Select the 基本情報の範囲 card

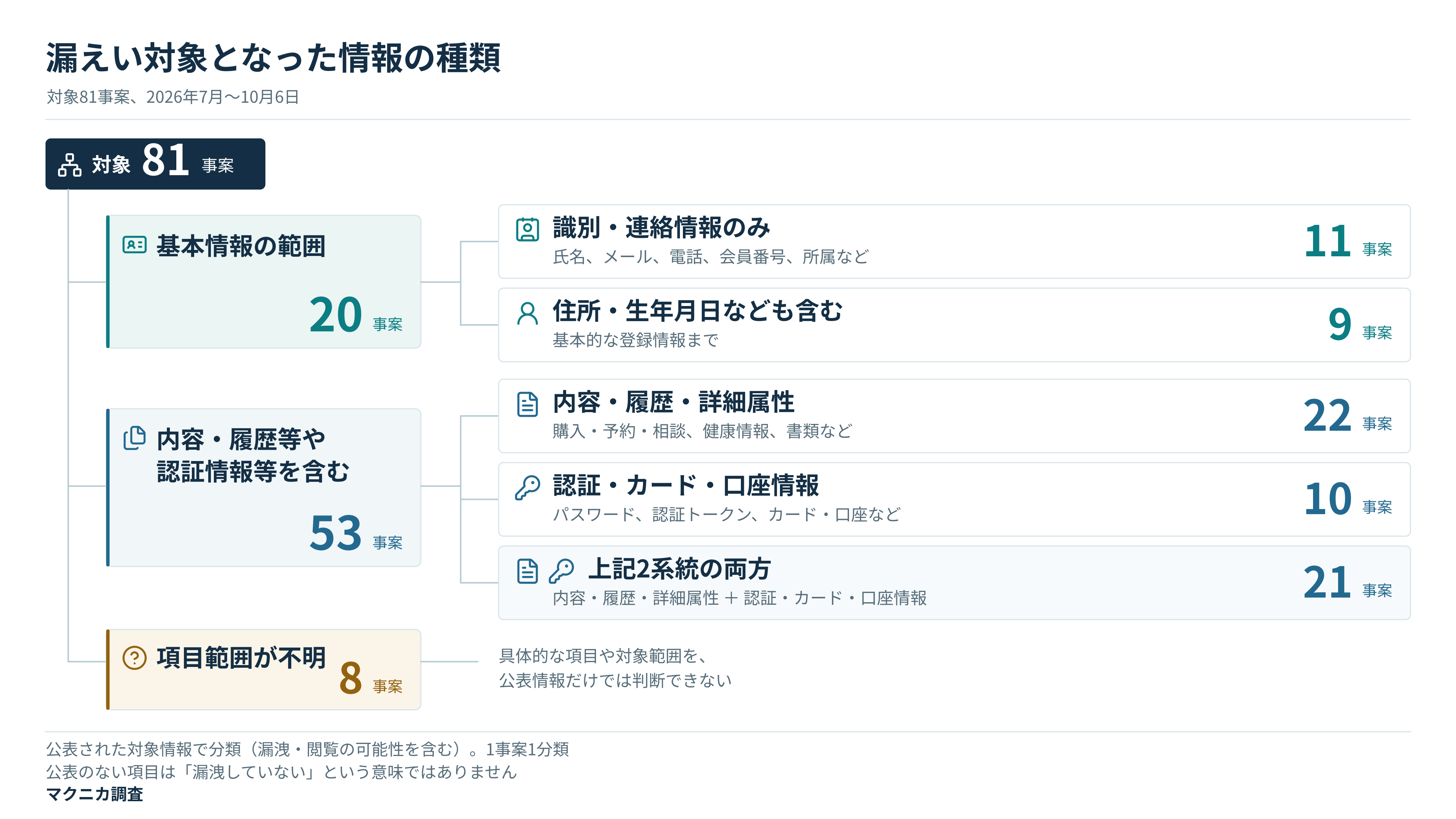click(x=264, y=281)
